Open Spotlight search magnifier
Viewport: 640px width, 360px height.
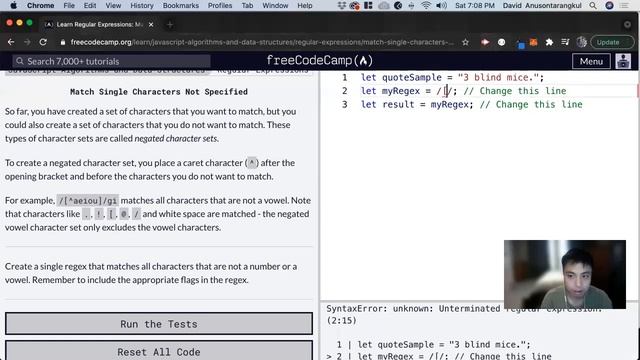tap(593, 5)
